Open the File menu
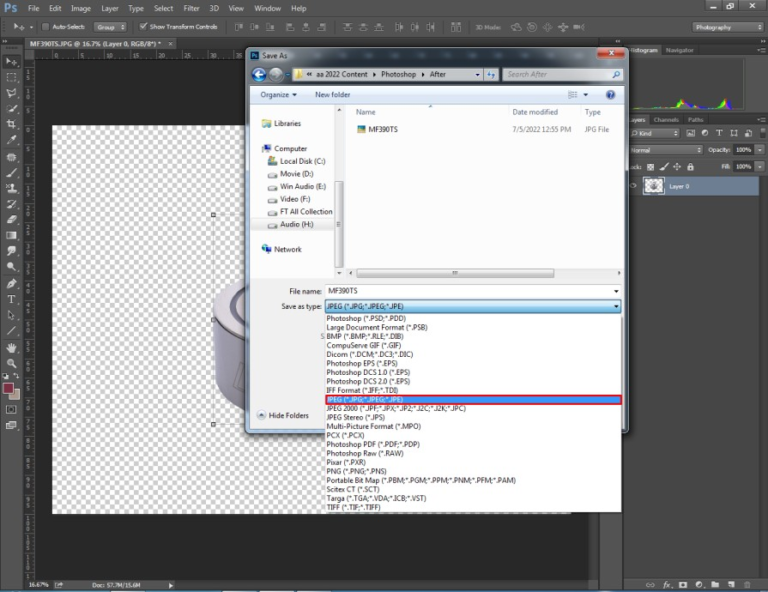Viewport: 768px width, 592px height. tap(33, 8)
